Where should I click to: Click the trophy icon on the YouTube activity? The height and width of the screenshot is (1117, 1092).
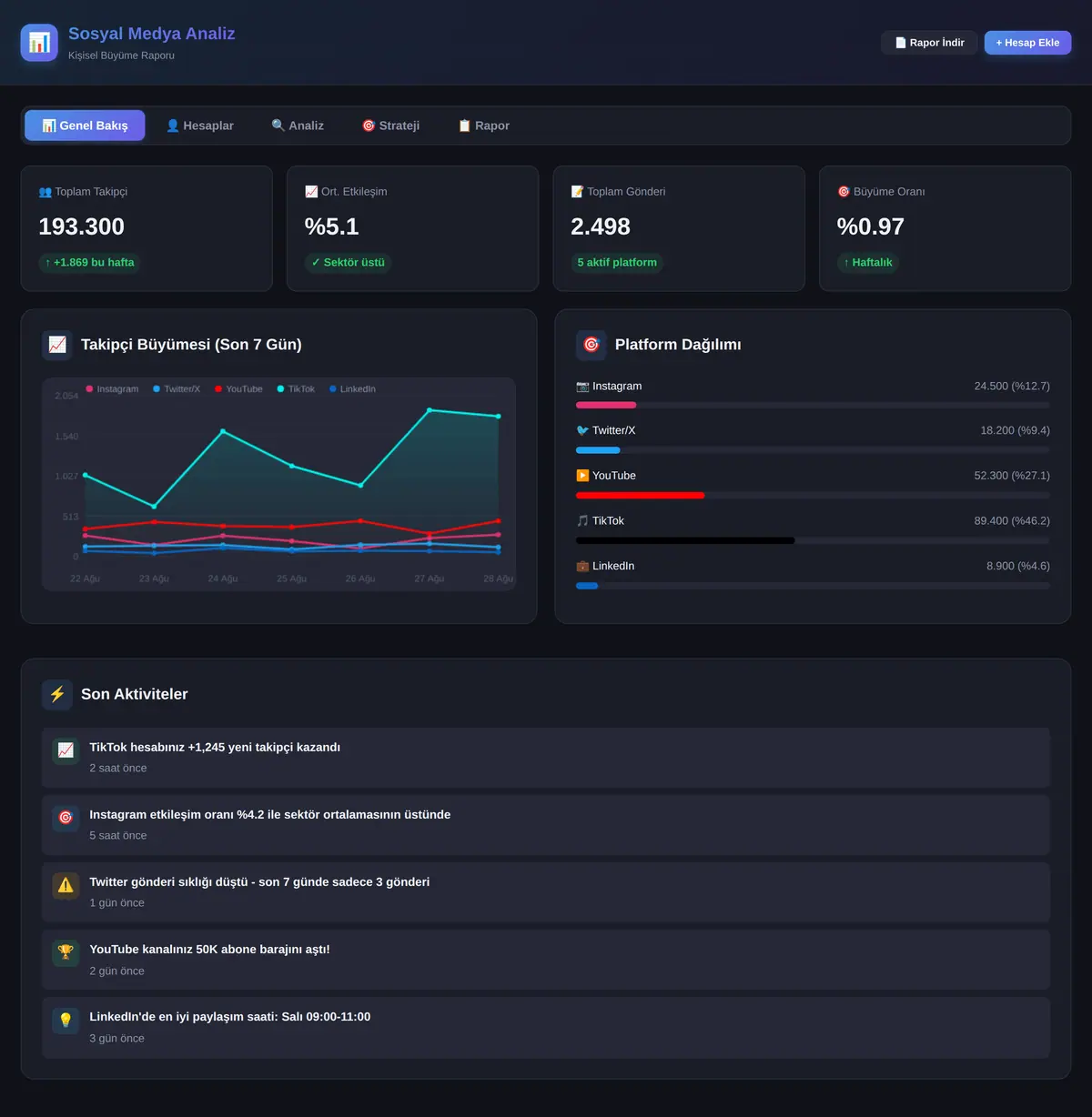(x=66, y=952)
